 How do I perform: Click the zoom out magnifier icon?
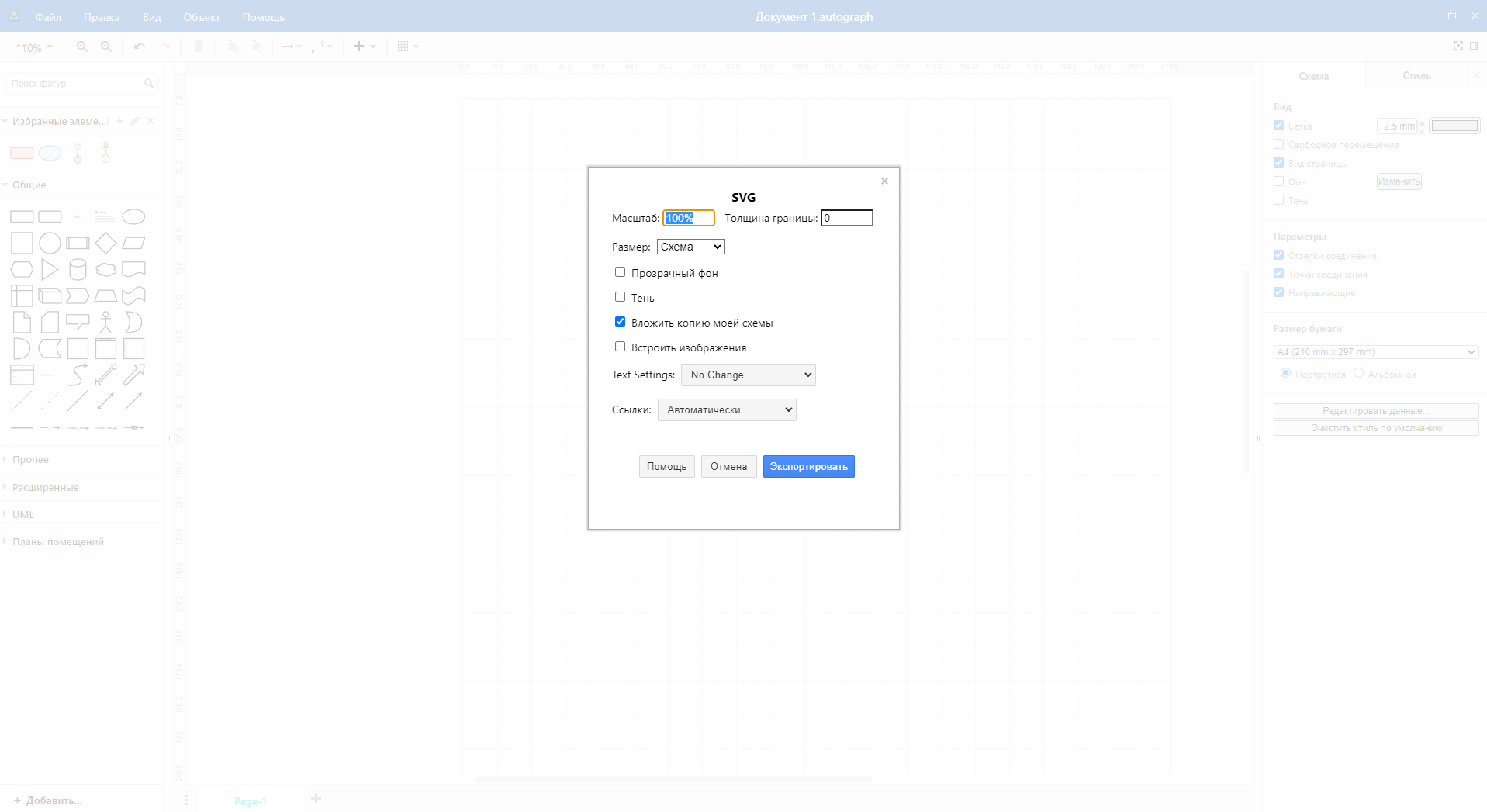pyautogui.click(x=106, y=47)
